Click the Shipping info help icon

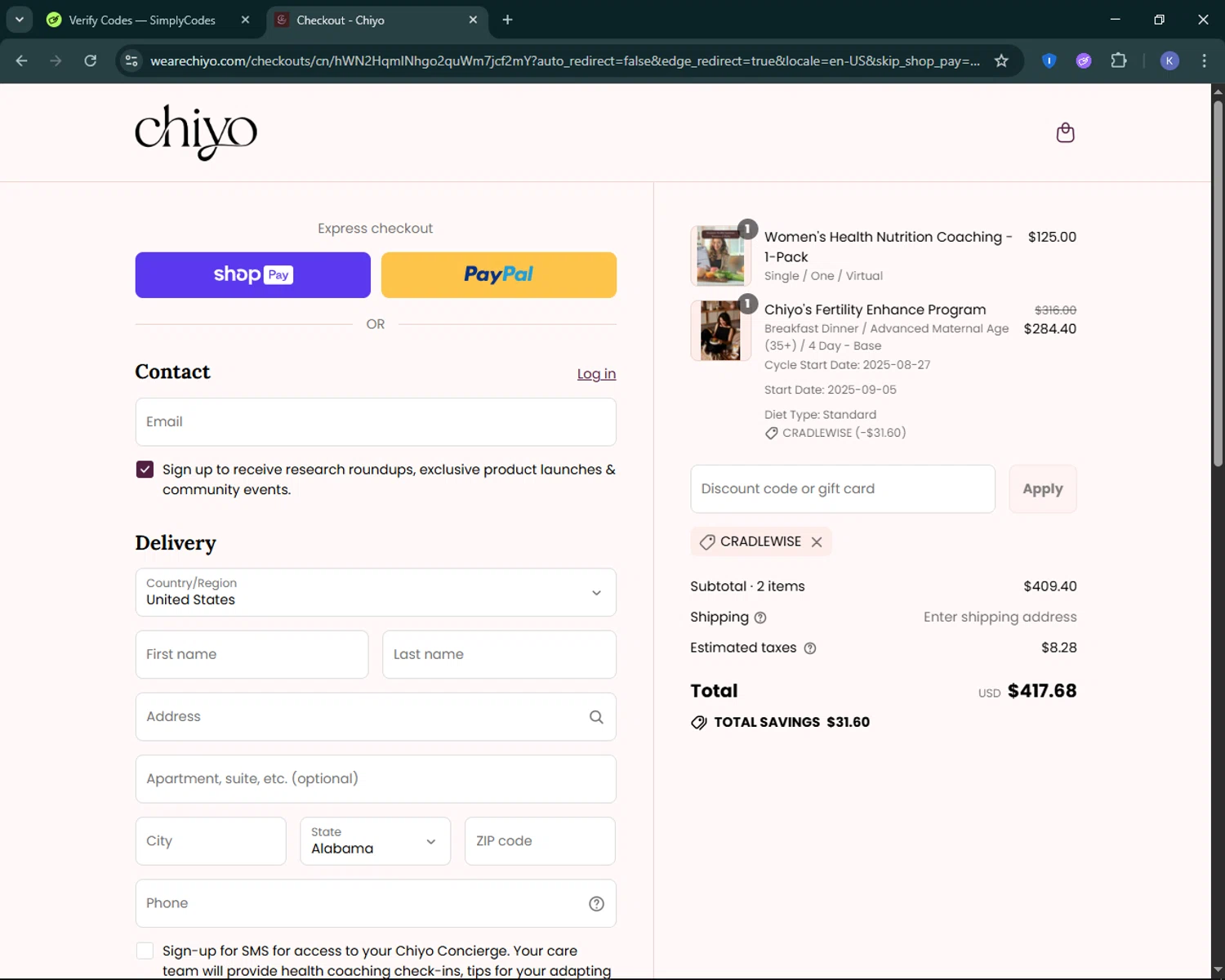[760, 617]
